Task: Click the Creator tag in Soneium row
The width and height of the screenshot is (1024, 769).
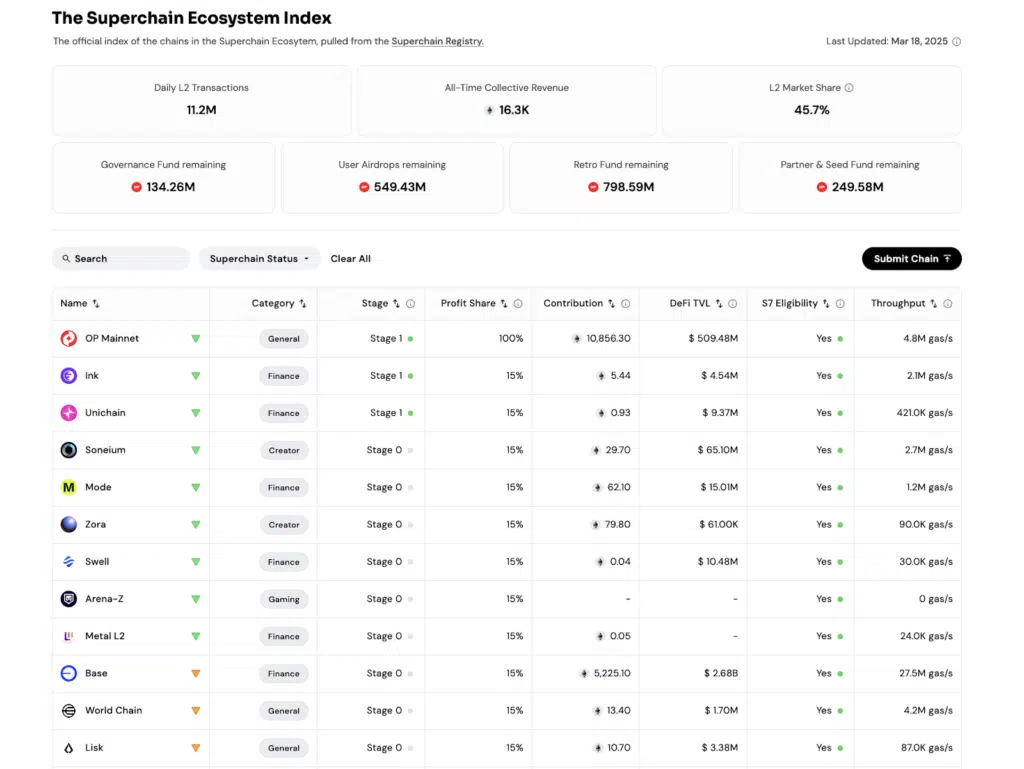Action: [283, 450]
